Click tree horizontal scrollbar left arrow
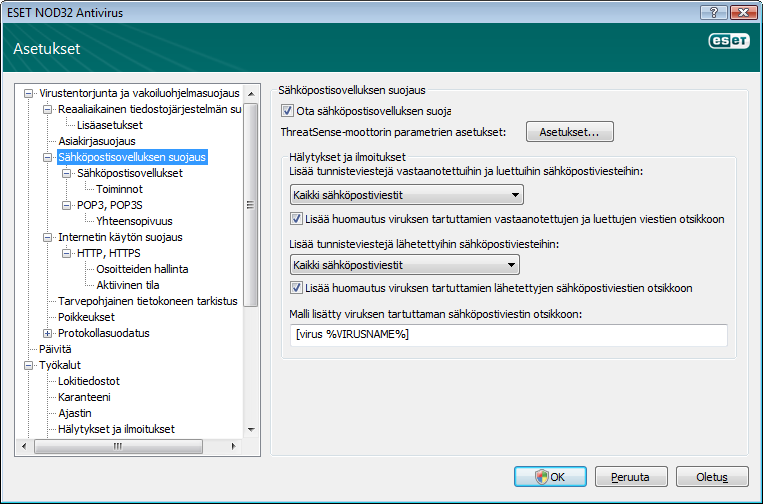Screen dimensions: 763x504 pos(24,446)
